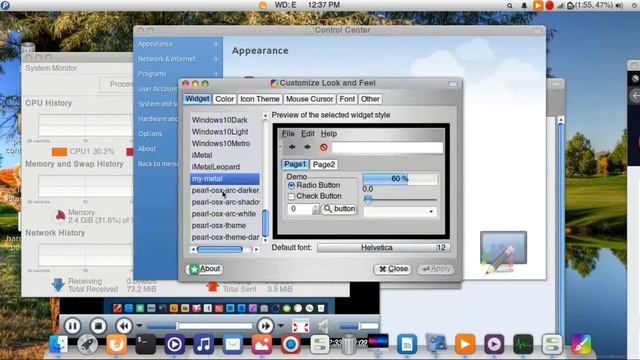Click the red stop icon in widget preview
Screen dimensions: 640x360
point(324,147)
